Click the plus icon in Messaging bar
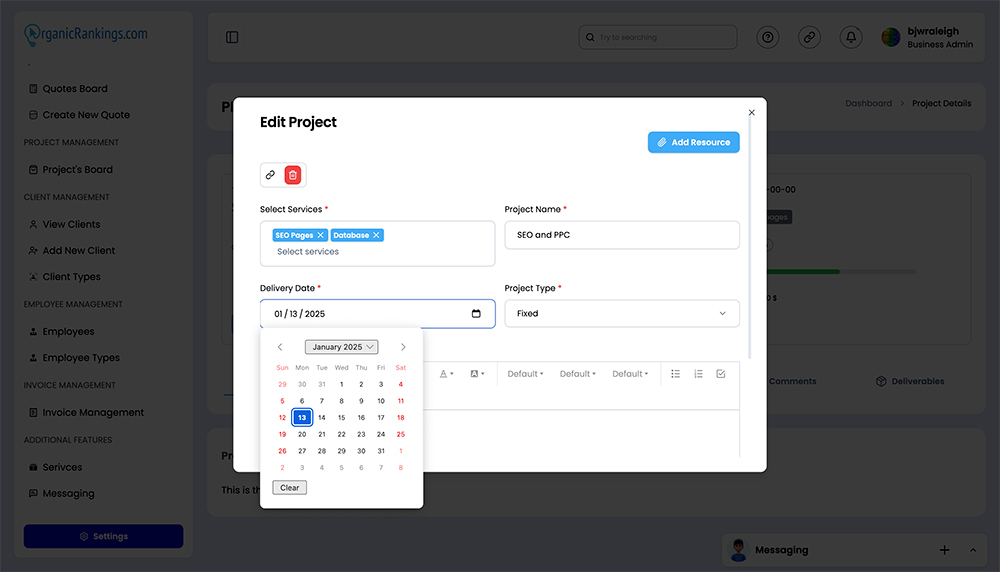This screenshot has width=1000, height=572. [945, 550]
